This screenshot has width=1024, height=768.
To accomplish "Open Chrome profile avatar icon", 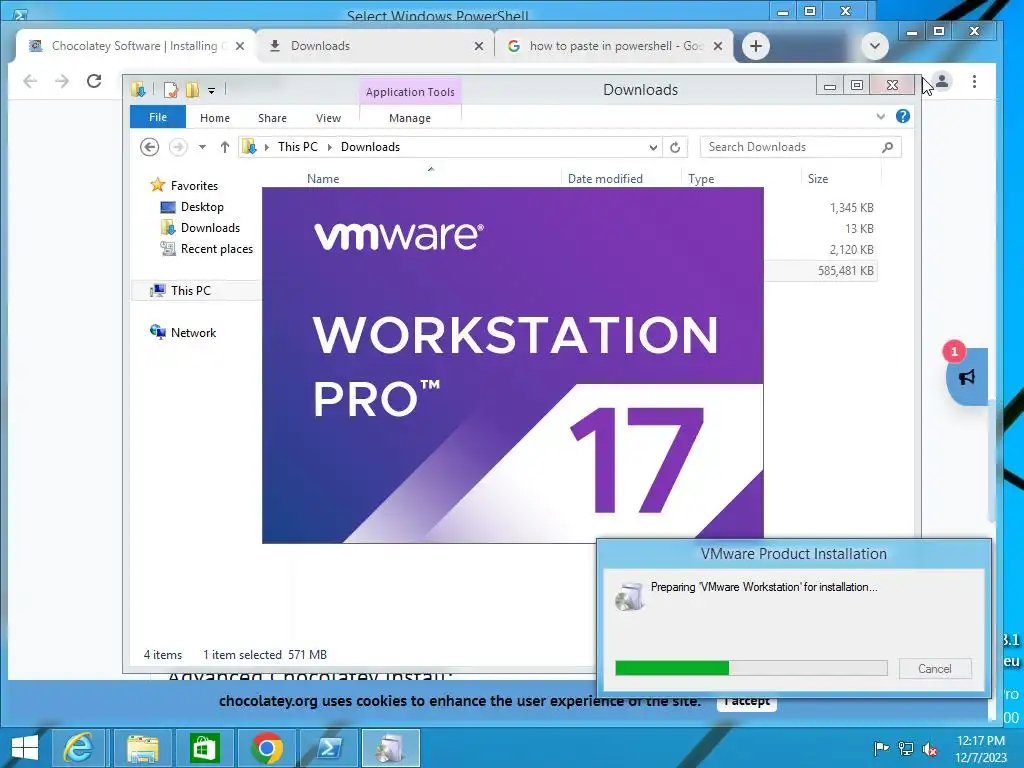I will (x=942, y=82).
